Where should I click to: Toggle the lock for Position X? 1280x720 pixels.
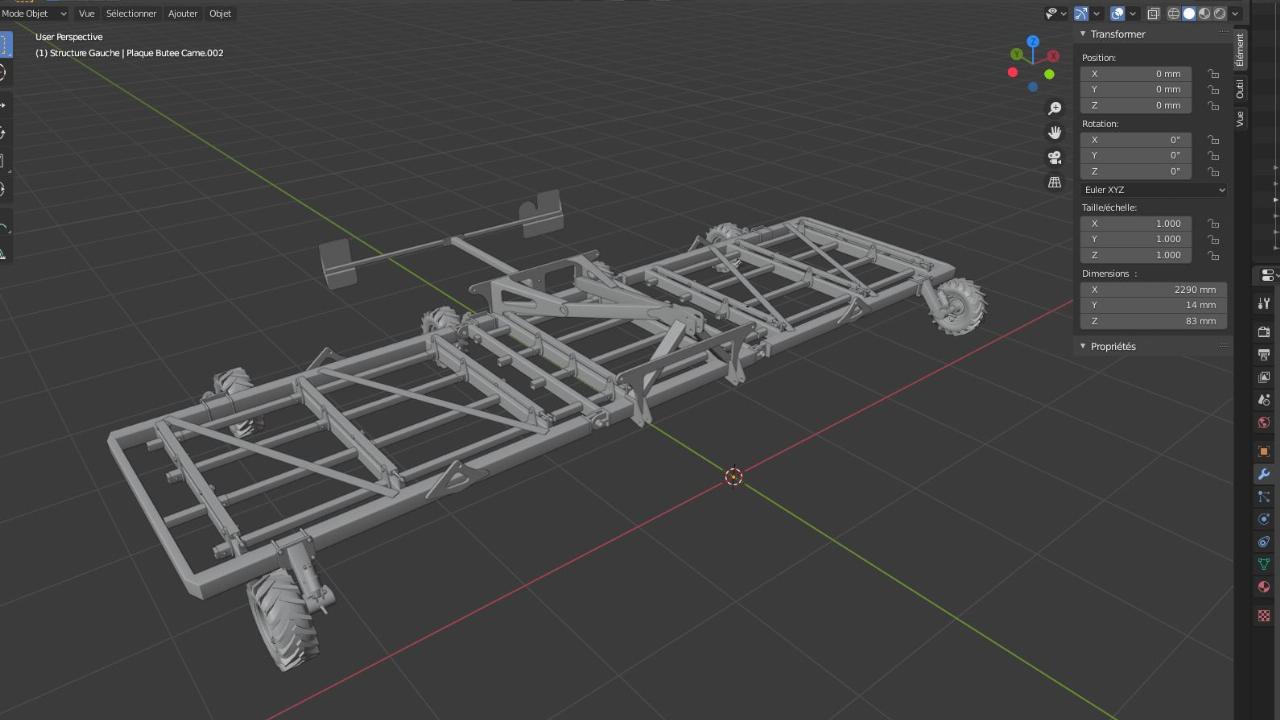(1213, 74)
